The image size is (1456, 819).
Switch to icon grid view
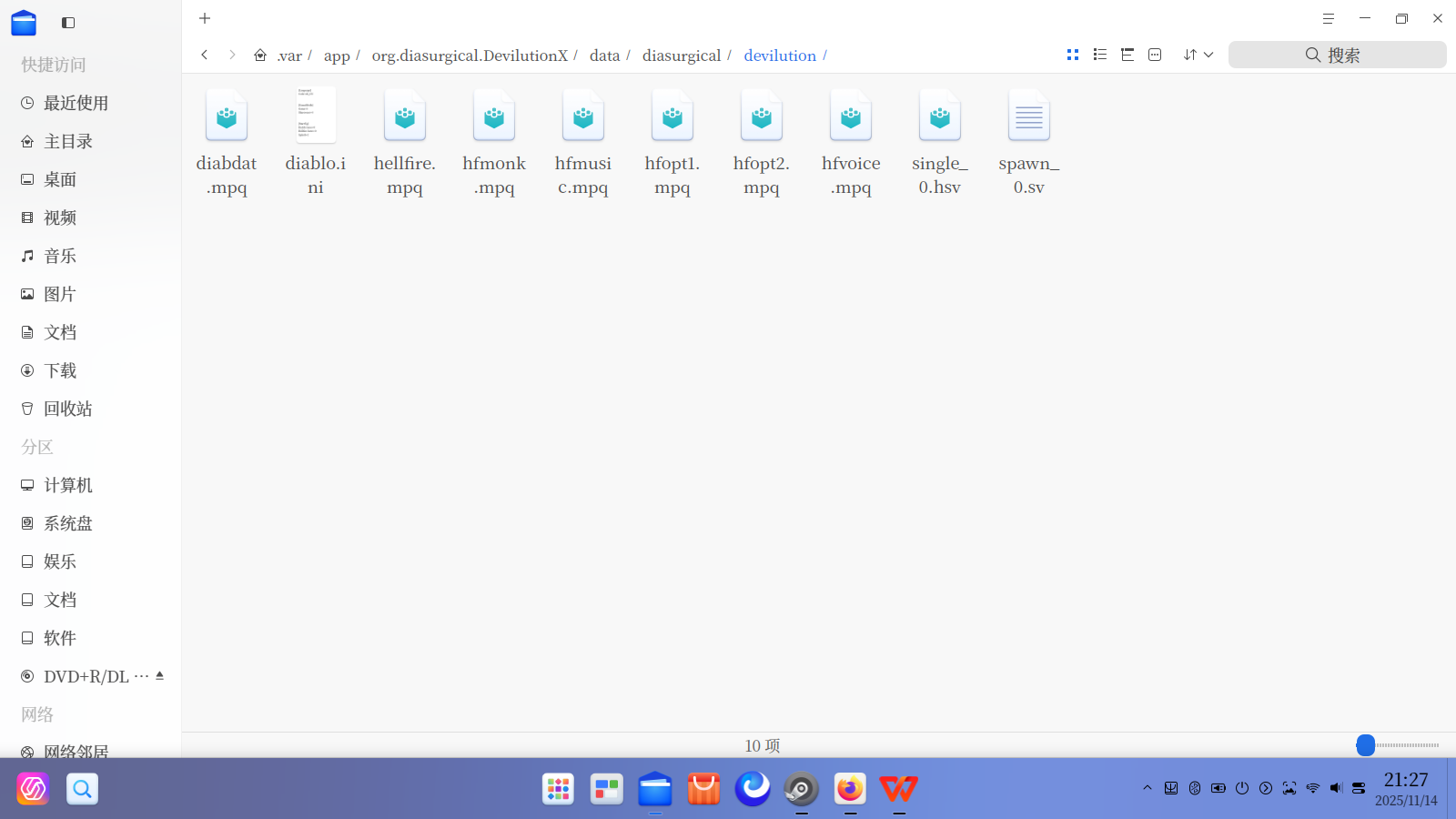click(1073, 55)
